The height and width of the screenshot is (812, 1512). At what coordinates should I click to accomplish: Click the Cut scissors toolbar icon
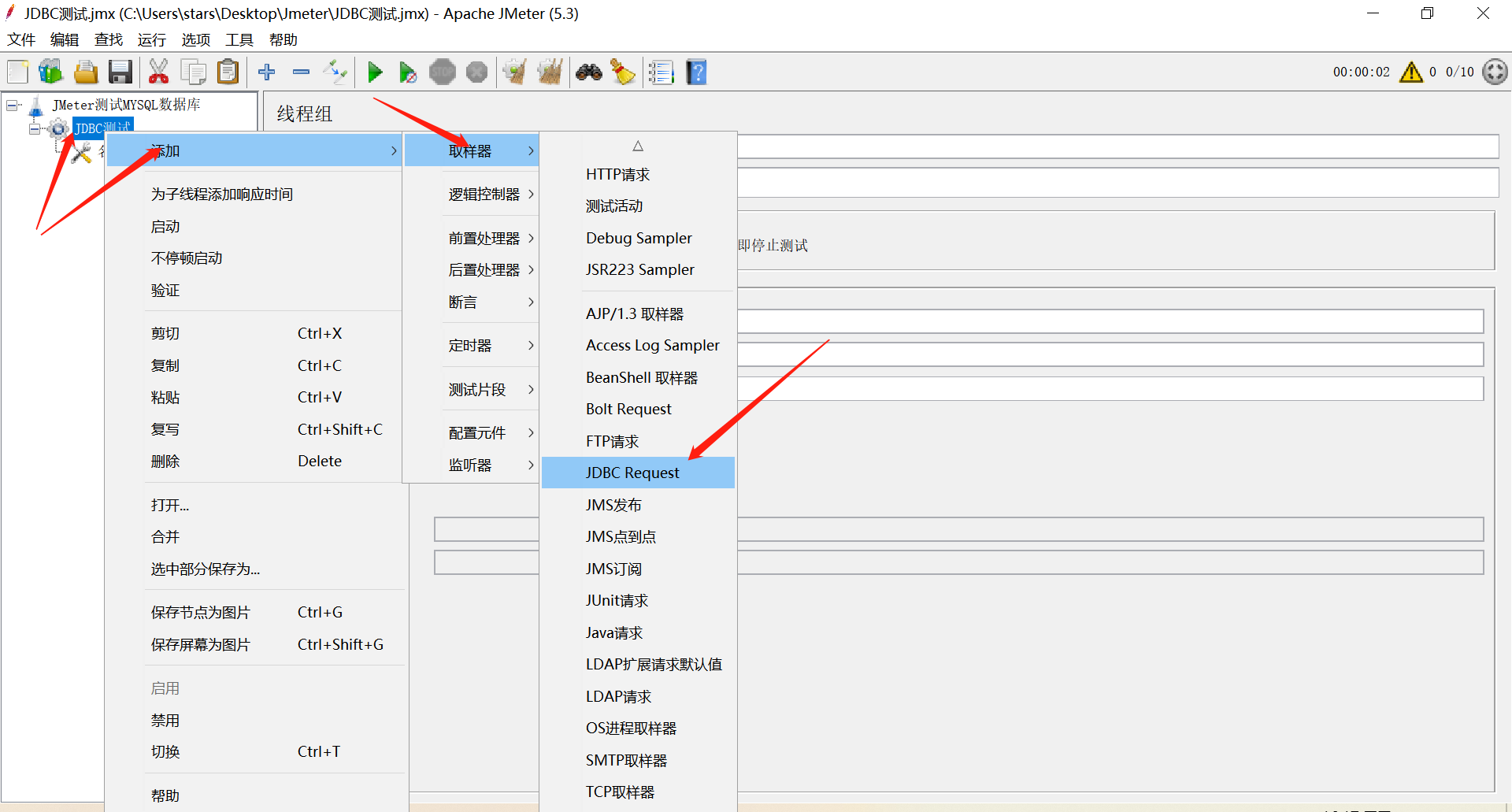pos(158,72)
